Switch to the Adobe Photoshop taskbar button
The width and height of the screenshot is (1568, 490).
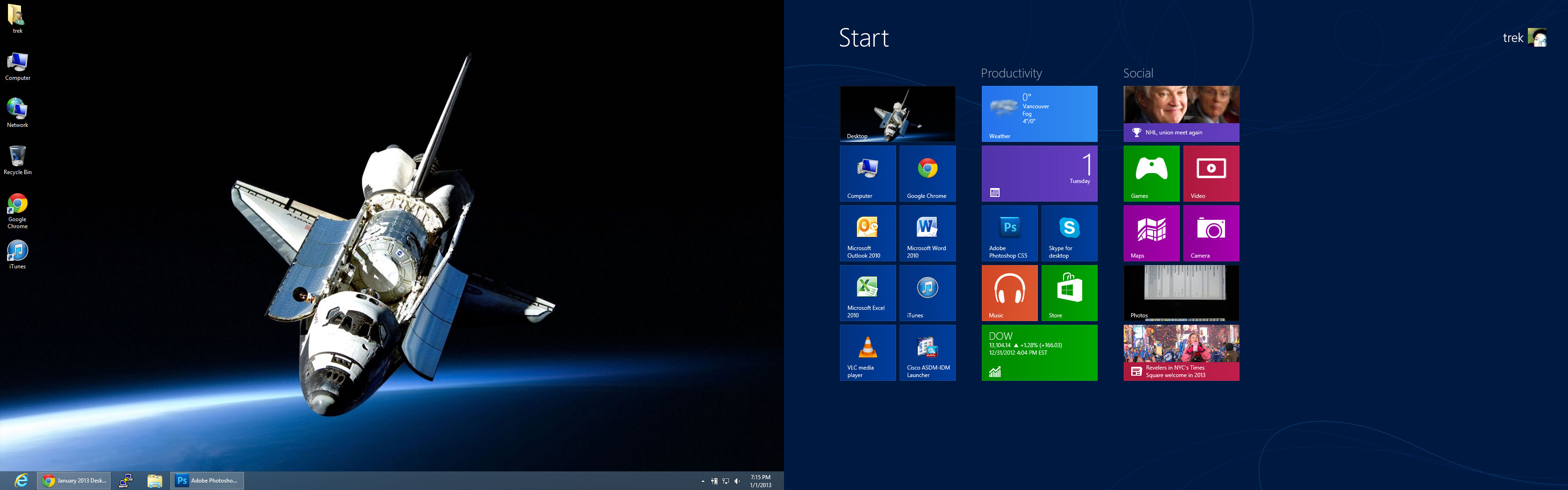tap(207, 481)
